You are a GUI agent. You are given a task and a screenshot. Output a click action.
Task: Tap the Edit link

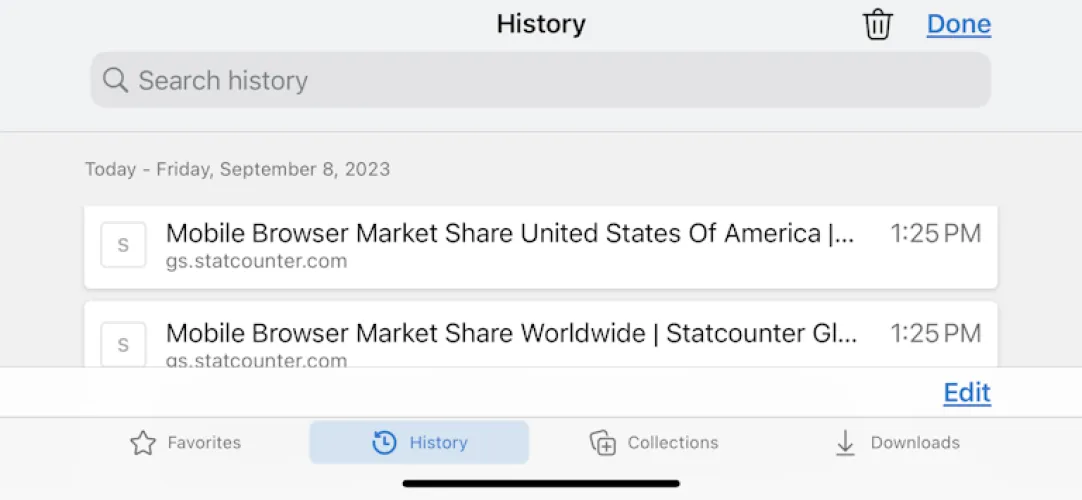(967, 393)
